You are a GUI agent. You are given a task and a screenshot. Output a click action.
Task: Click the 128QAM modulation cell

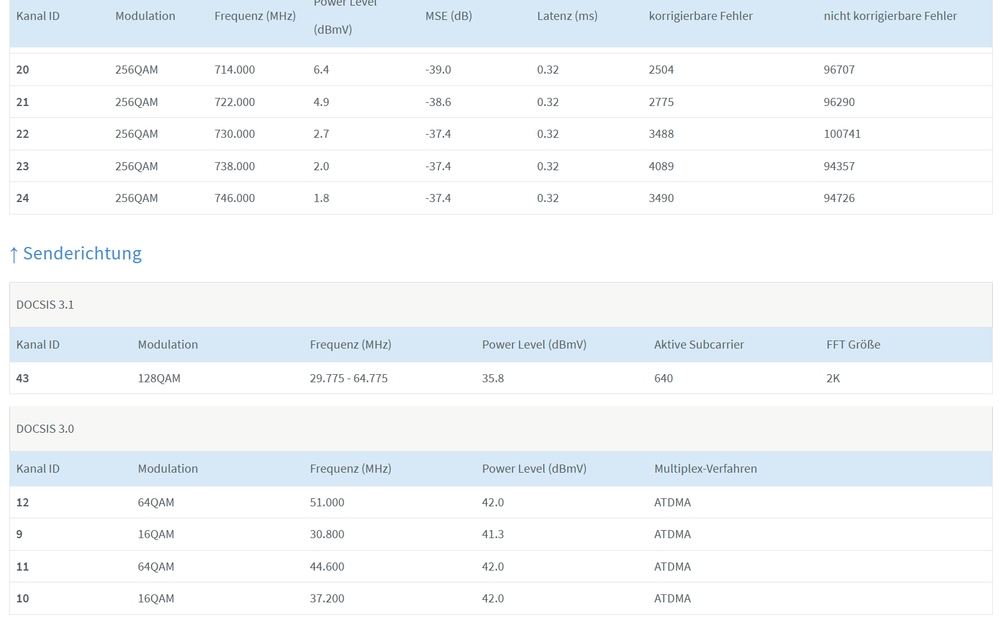161,378
